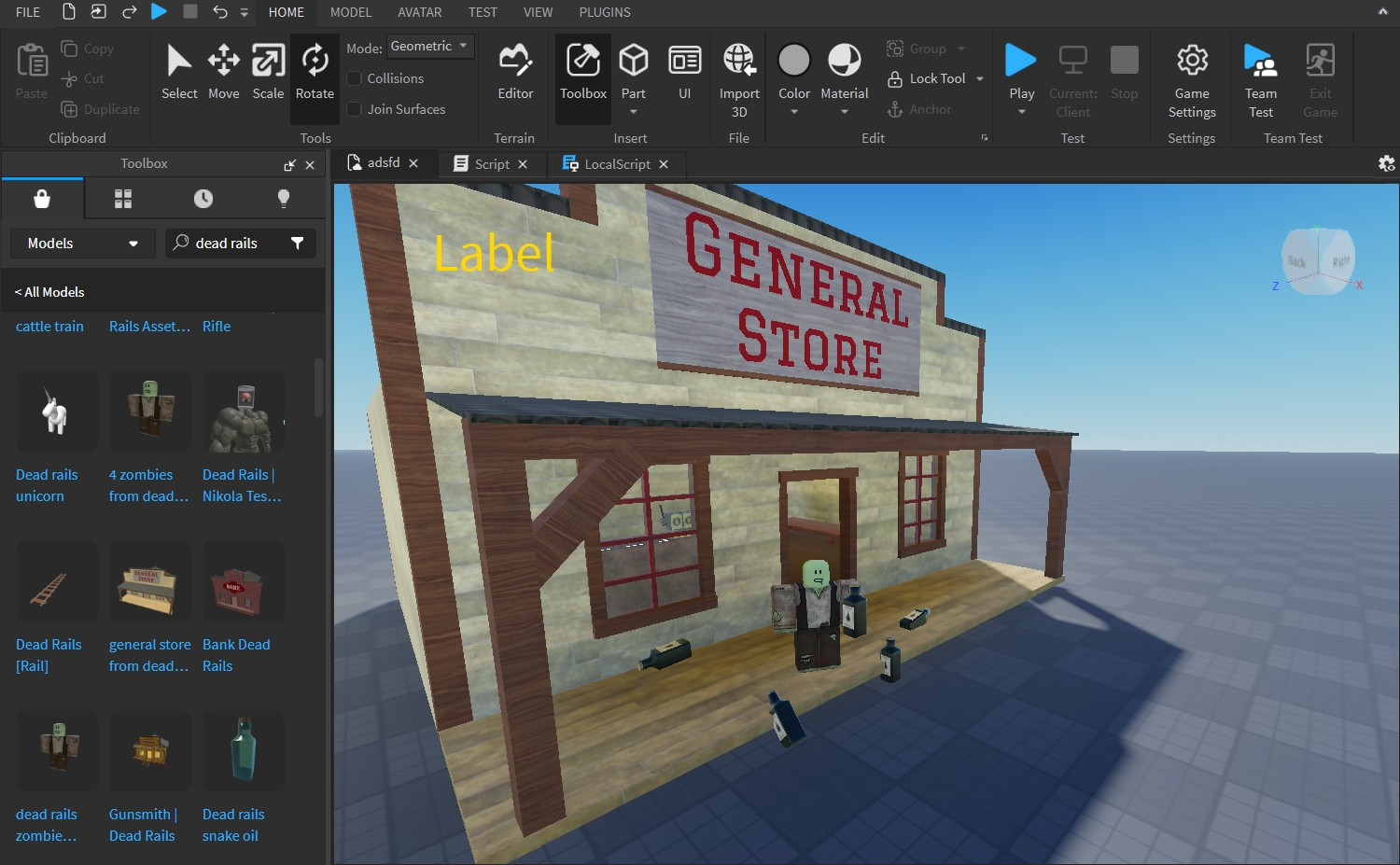The height and width of the screenshot is (865, 1400).
Task: Select the Nikola Tesla model thumbnail
Action: [x=244, y=412]
